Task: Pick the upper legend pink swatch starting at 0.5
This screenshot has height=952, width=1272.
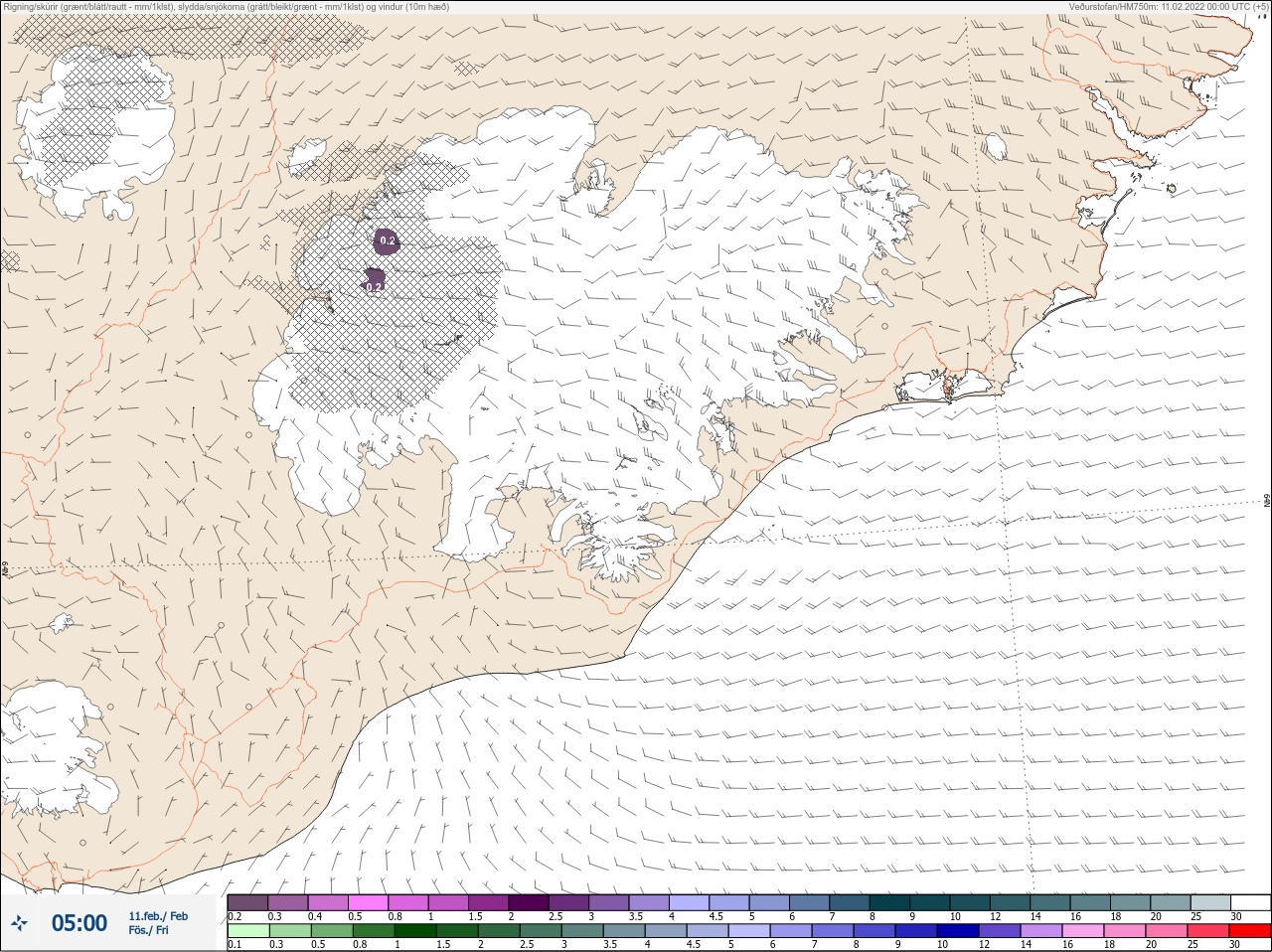Action: (368, 902)
